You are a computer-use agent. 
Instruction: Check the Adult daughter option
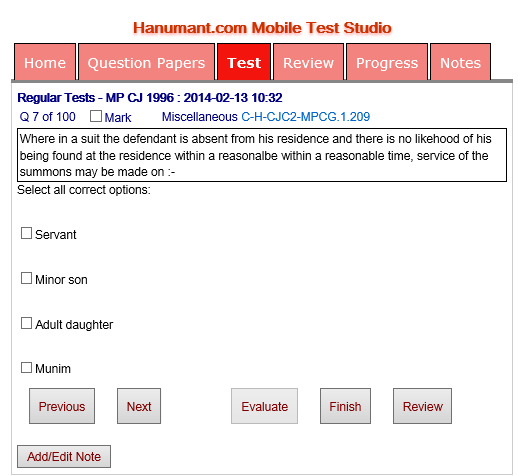coord(26,323)
